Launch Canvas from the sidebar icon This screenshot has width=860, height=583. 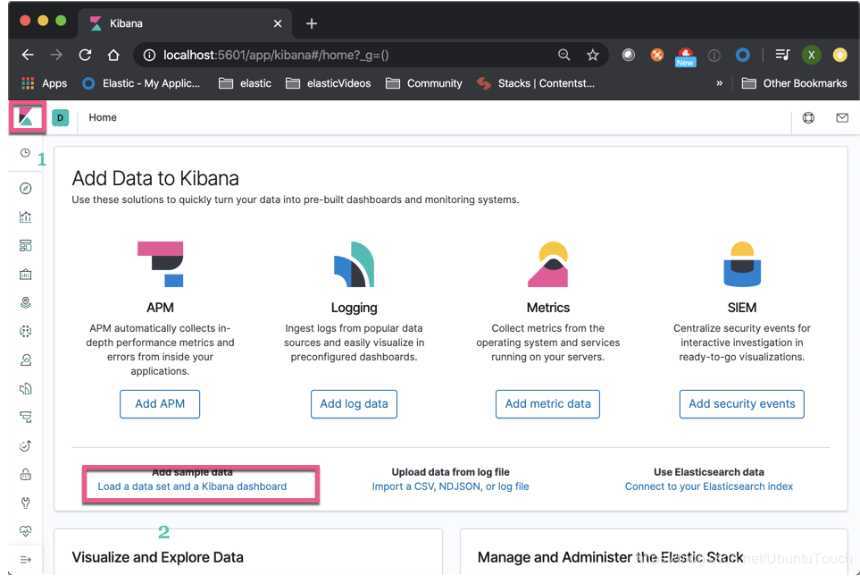(x=25, y=274)
